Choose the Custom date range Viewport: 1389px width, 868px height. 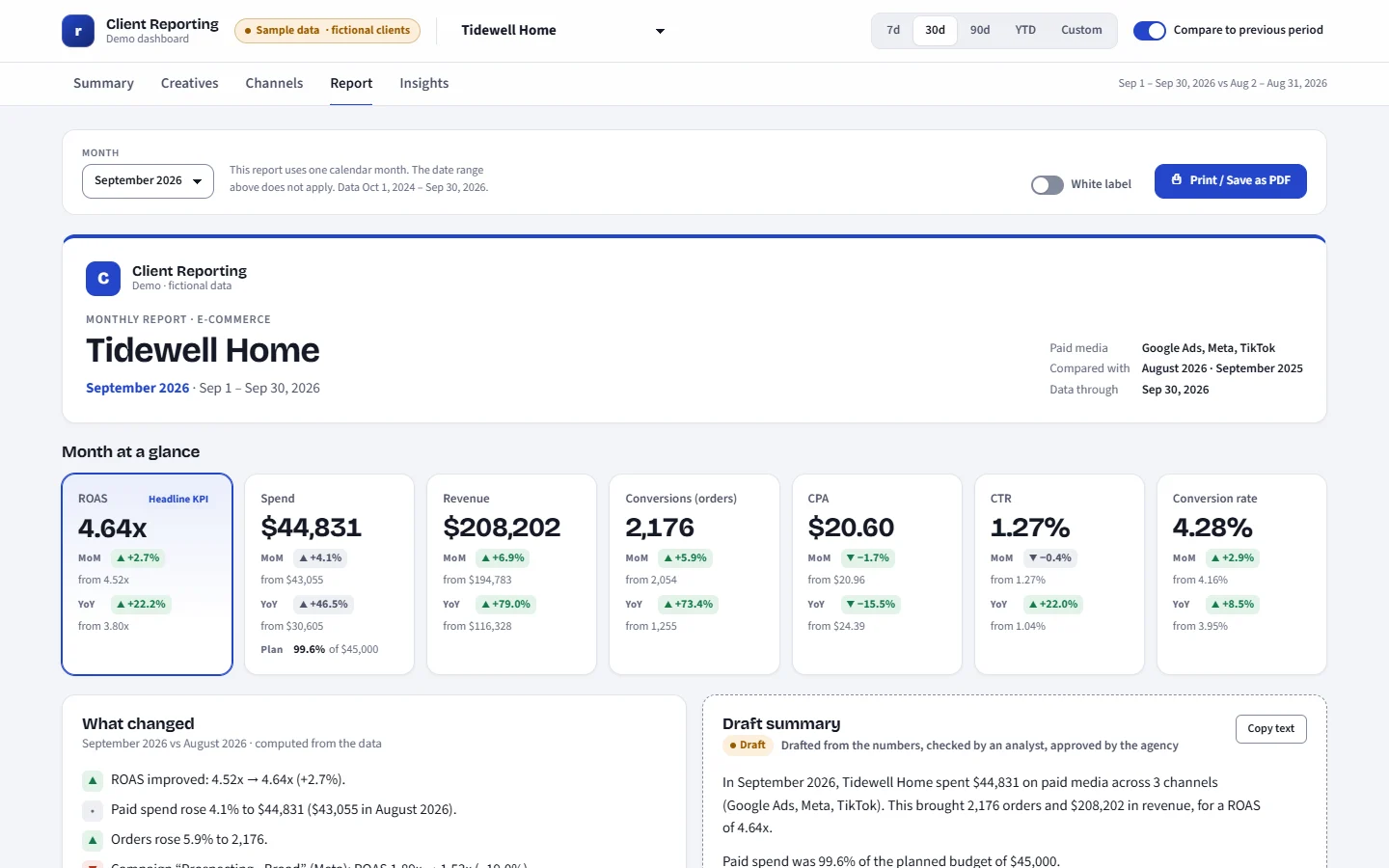click(1081, 31)
